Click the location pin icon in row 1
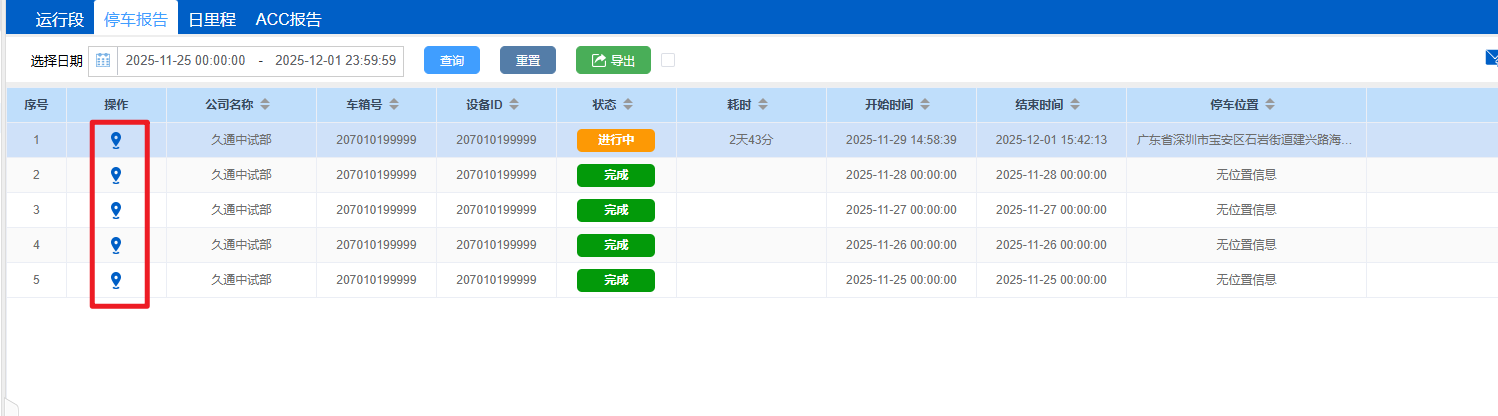This screenshot has height=416, width=1498. click(116, 140)
